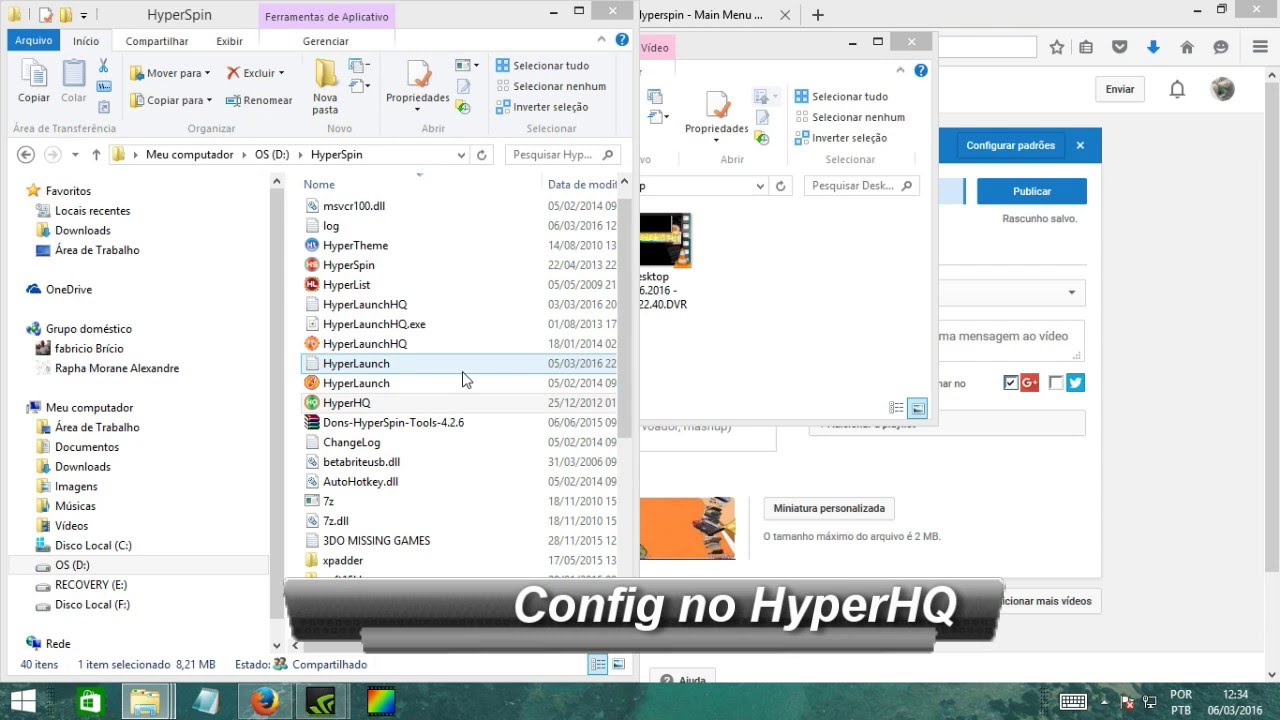The height and width of the screenshot is (720, 1280).
Task: Click the Configurar padrões button
Action: [1010, 145]
